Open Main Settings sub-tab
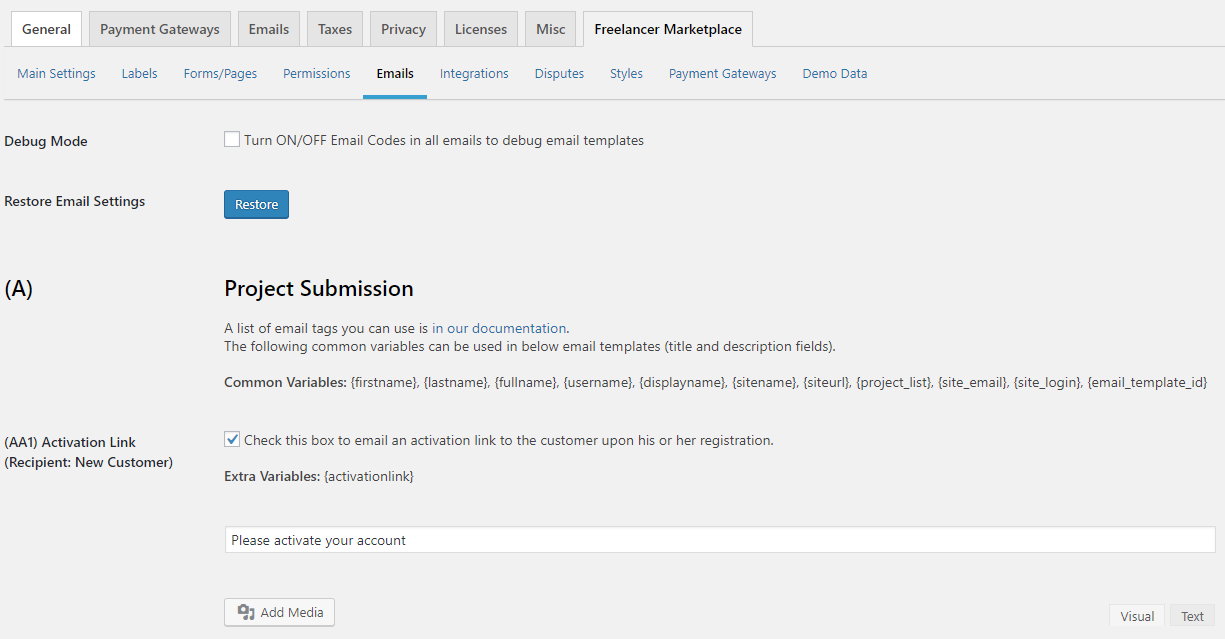The height and width of the screenshot is (639, 1225). pos(56,73)
